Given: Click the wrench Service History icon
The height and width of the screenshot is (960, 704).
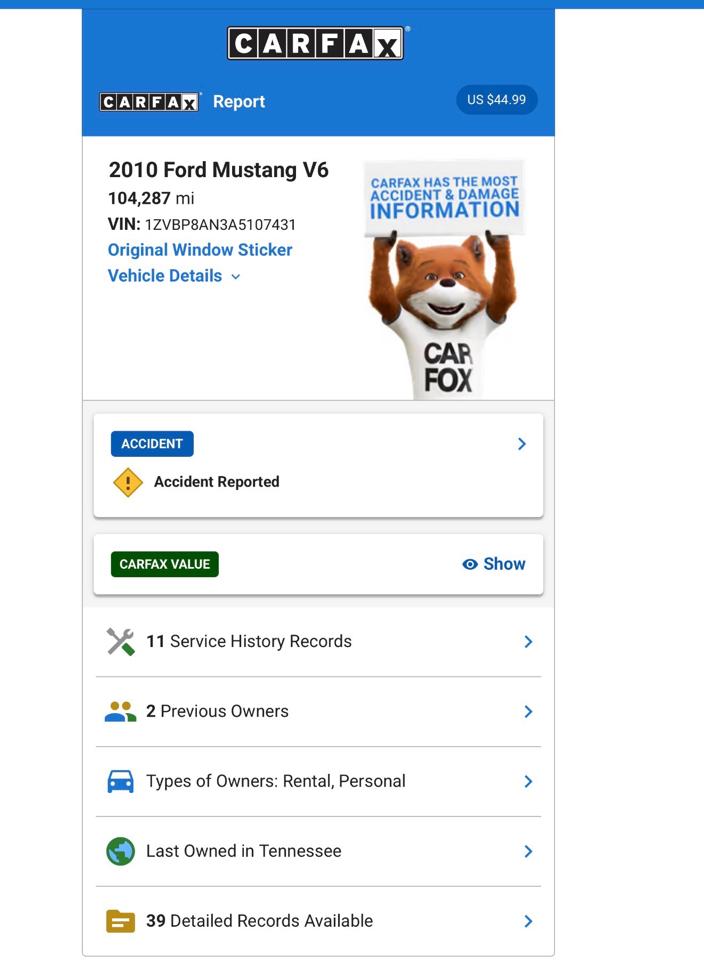Looking at the screenshot, I should click(x=121, y=642).
